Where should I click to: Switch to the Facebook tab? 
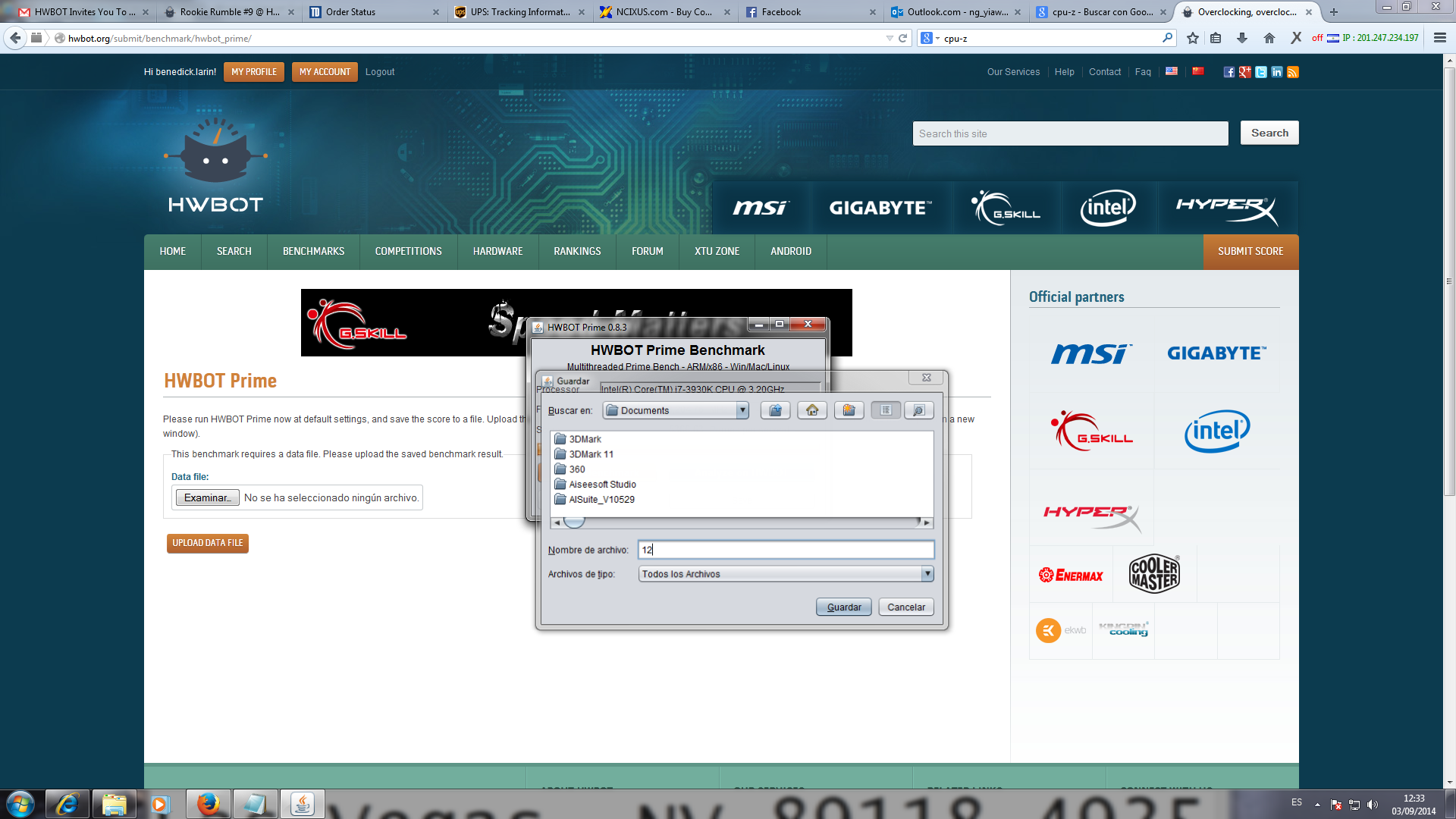click(x=809, y=12)
